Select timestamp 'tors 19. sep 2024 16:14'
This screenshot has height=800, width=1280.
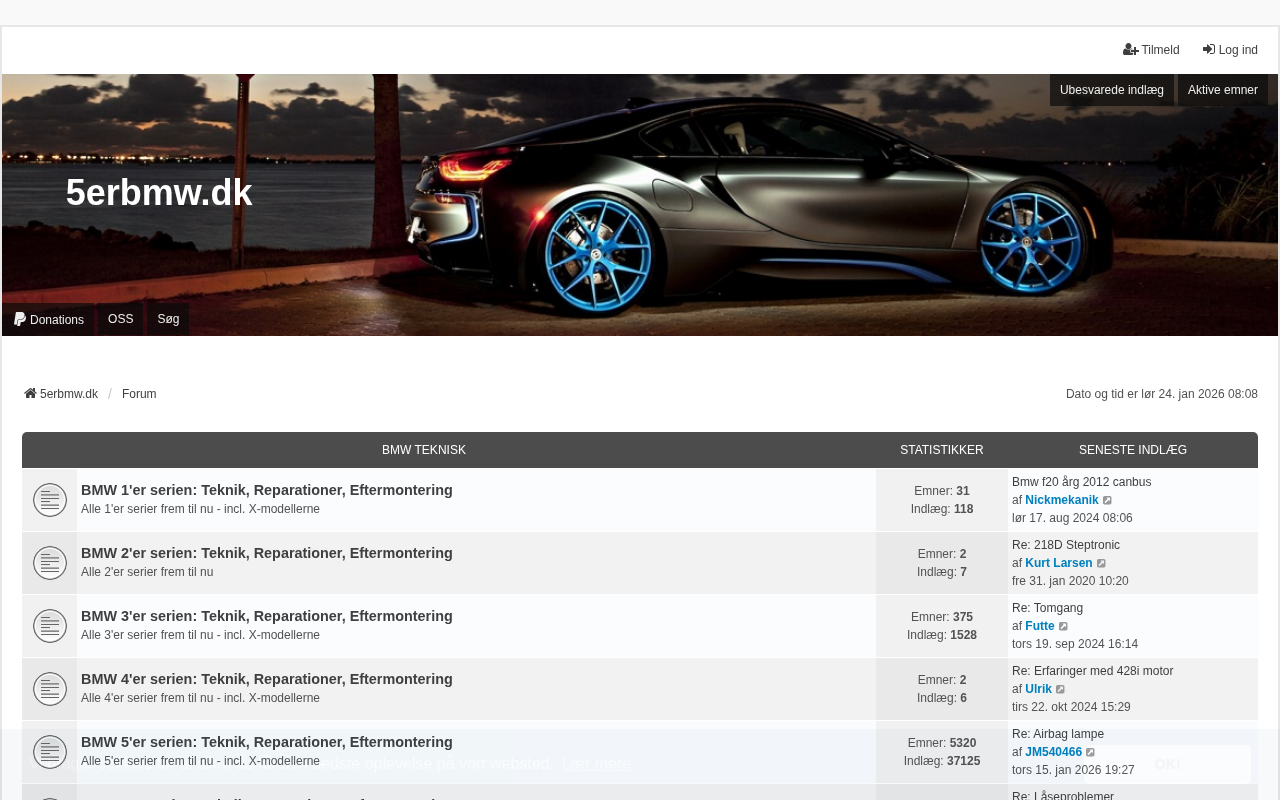(x=1075, y=644)
